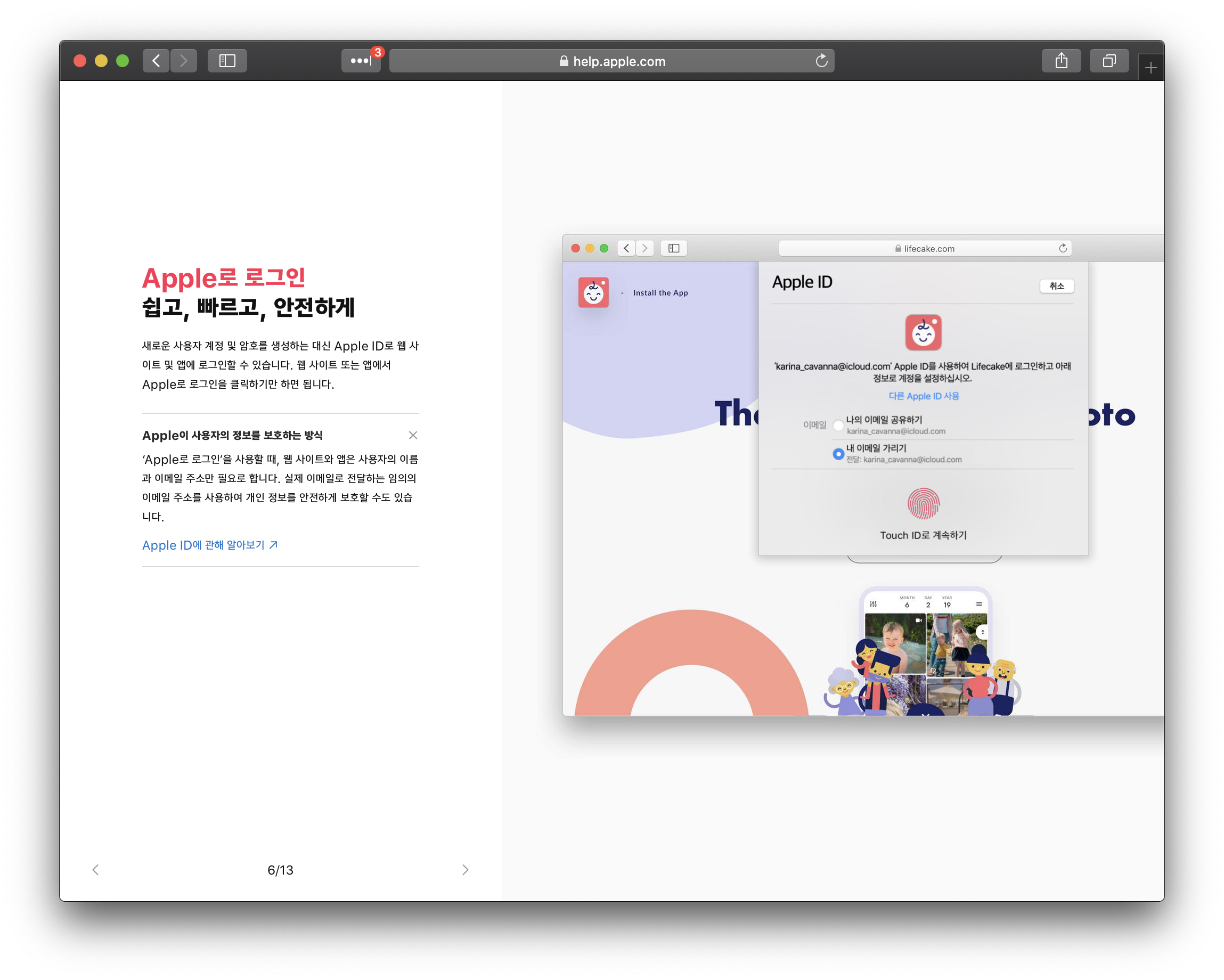The height and width of the screenshot is (980, 1224).
Task: Back button in lifecake window
Action: point(626,248)
